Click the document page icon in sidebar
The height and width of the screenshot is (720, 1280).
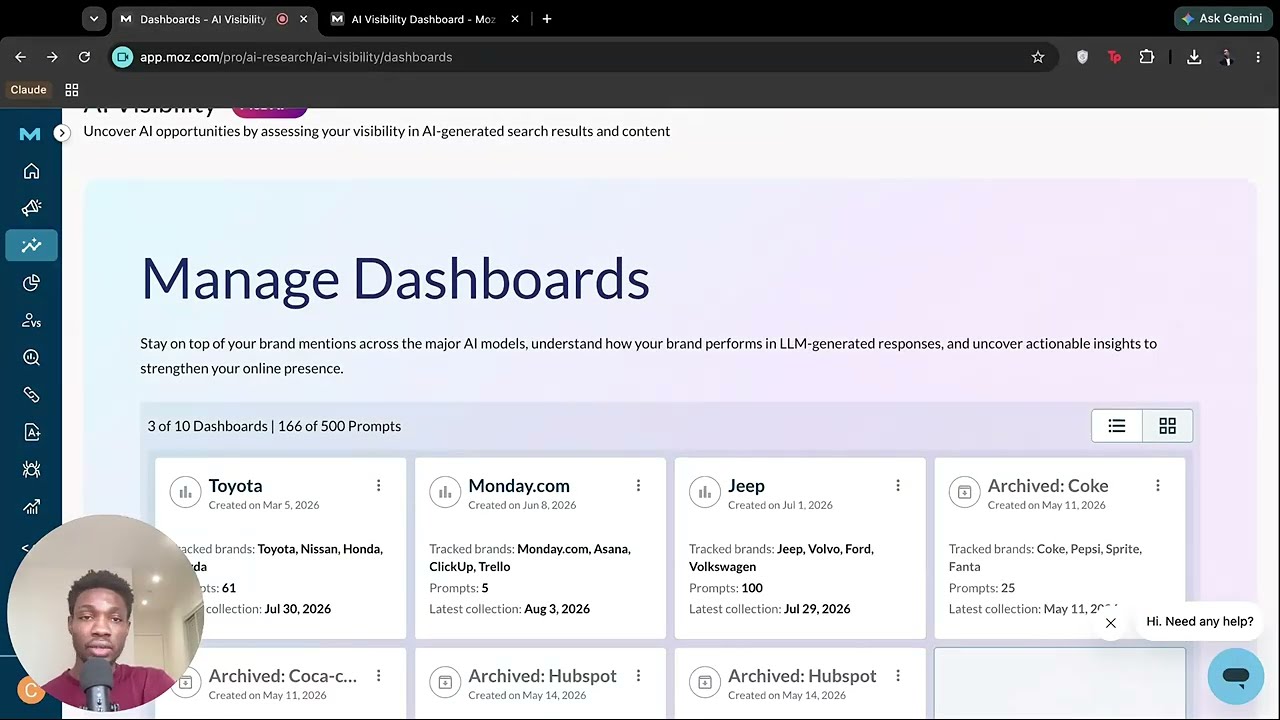point(31,432)
